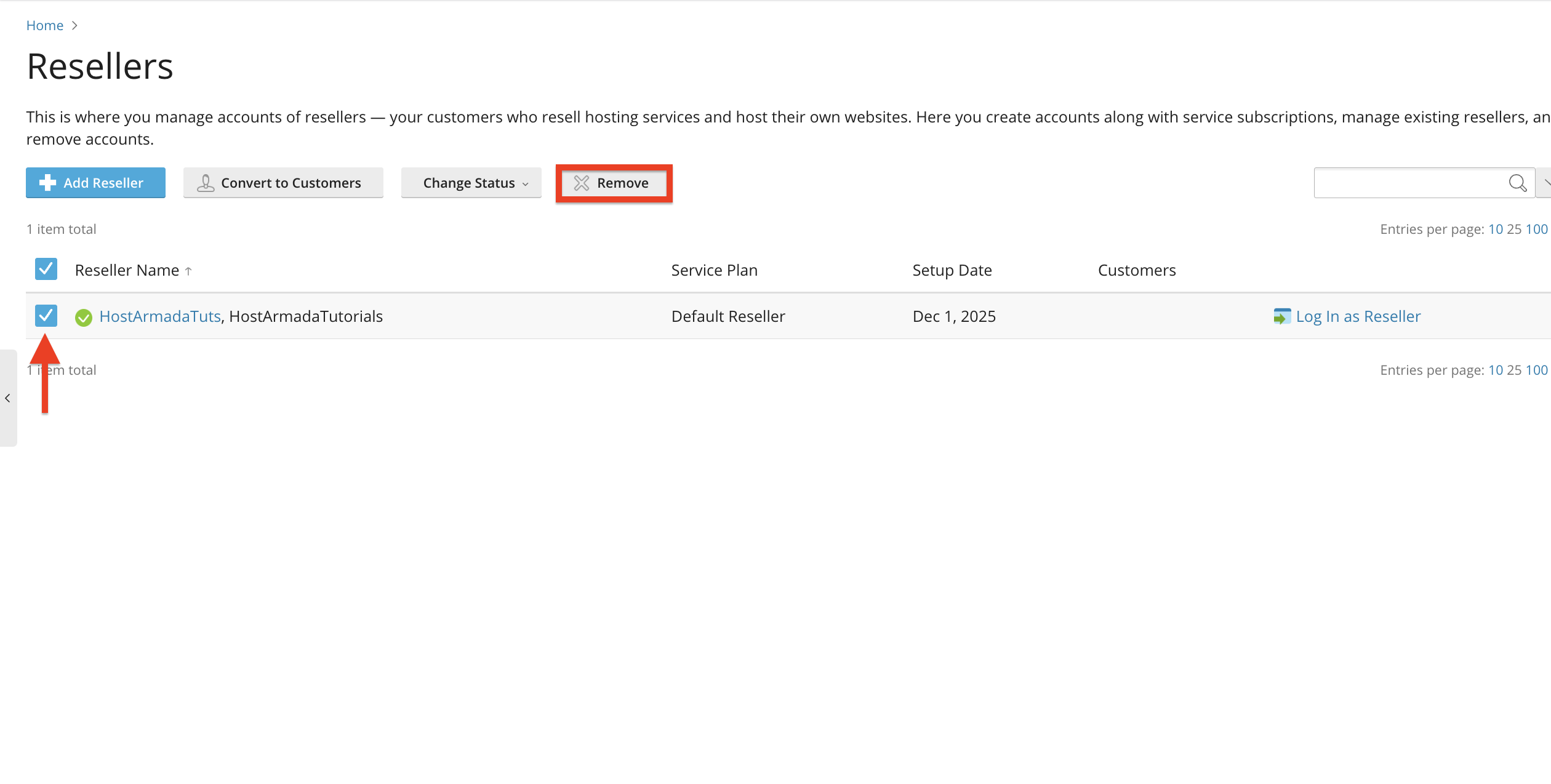The width and height of the screenshot is (1551, 784).
Task: Set top entries per page to 100
Action: 1536,229
